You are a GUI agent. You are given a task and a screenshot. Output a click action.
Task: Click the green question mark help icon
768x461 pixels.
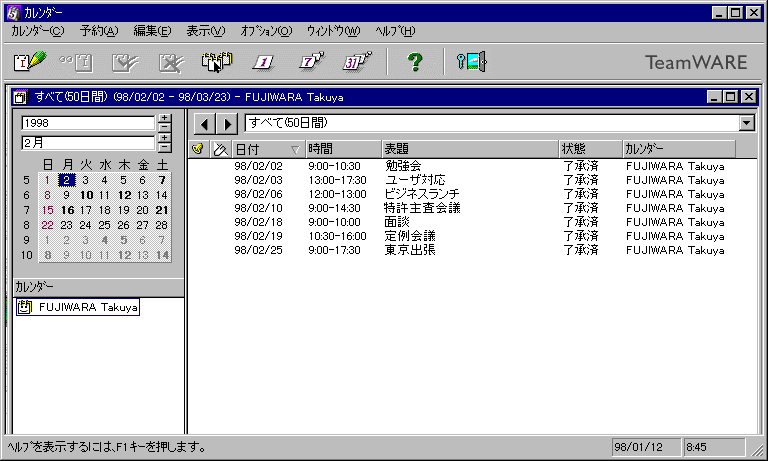pos(415,61)
